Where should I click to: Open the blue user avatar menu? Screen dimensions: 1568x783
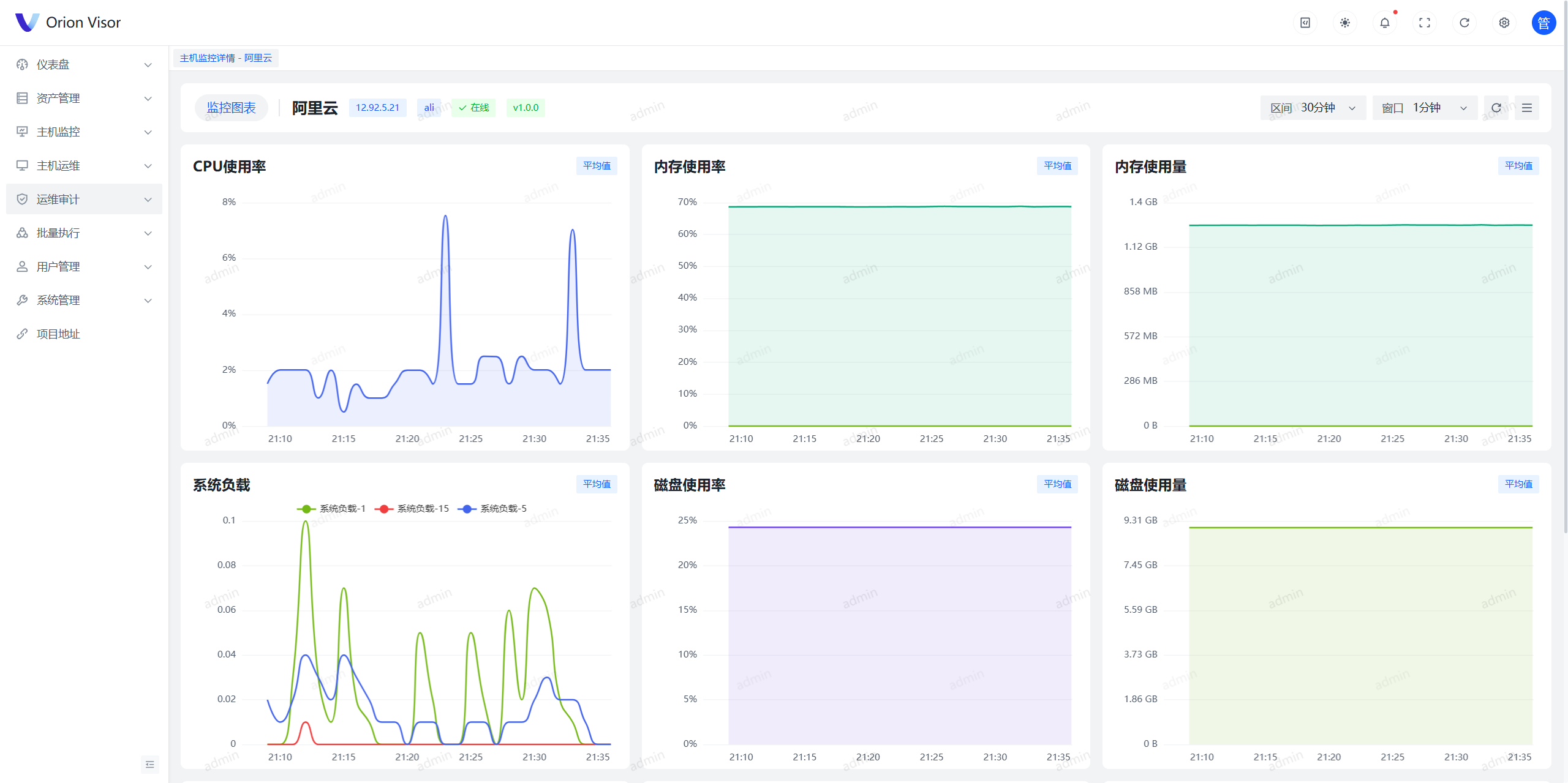[1543, 23]
